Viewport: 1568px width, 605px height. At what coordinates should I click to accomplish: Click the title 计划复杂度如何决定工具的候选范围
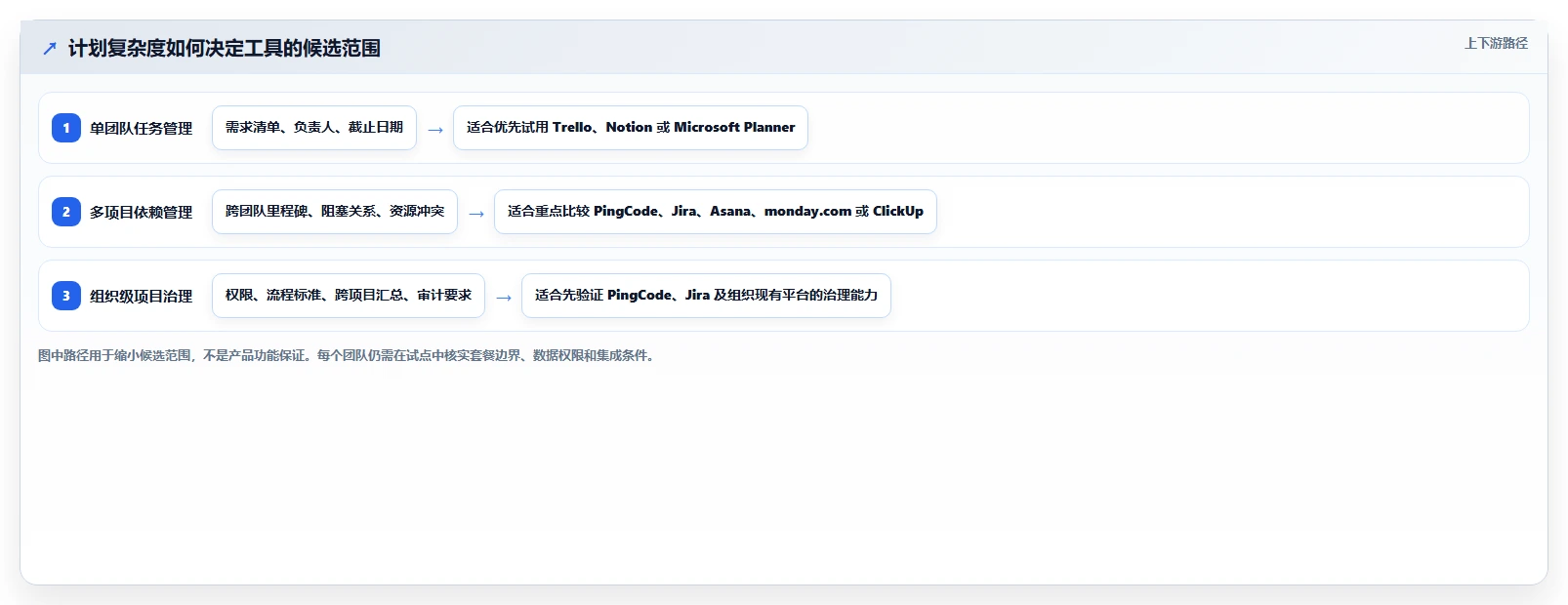pos(225,49)
